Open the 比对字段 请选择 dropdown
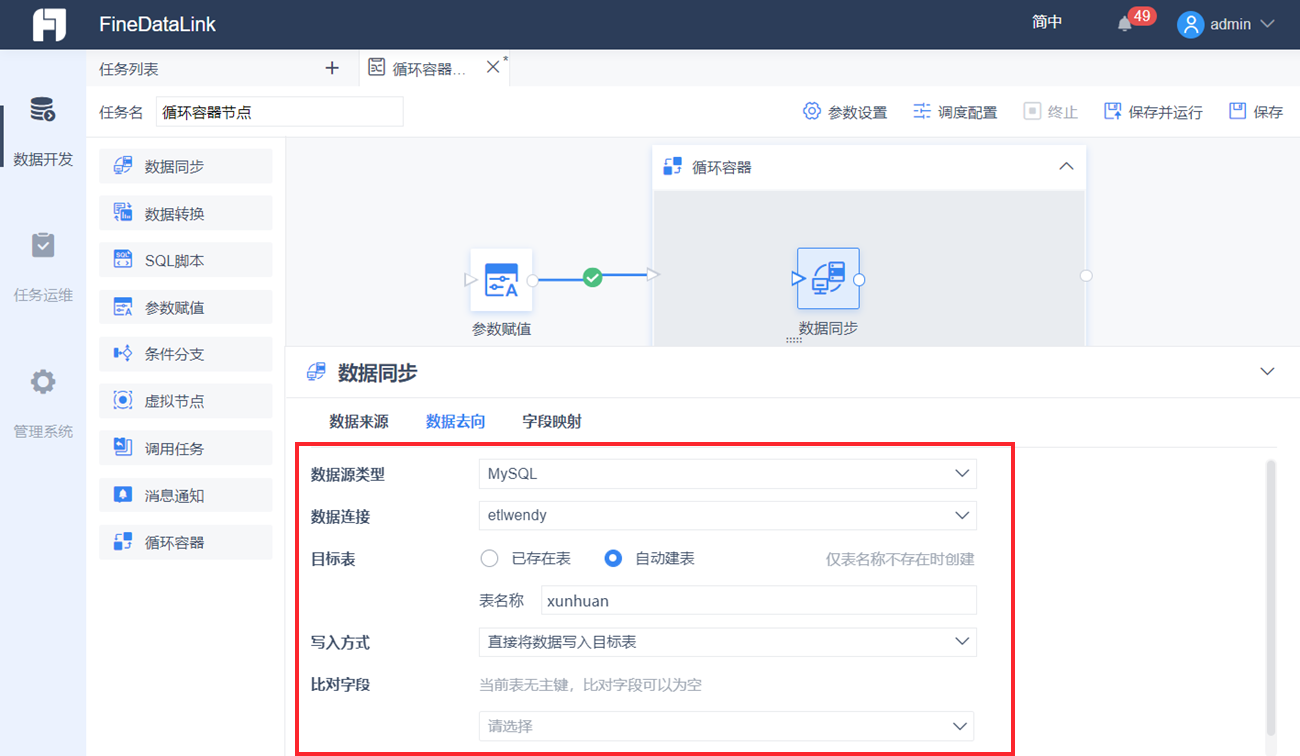This screenshot has height=756, width=1300. 727,726
